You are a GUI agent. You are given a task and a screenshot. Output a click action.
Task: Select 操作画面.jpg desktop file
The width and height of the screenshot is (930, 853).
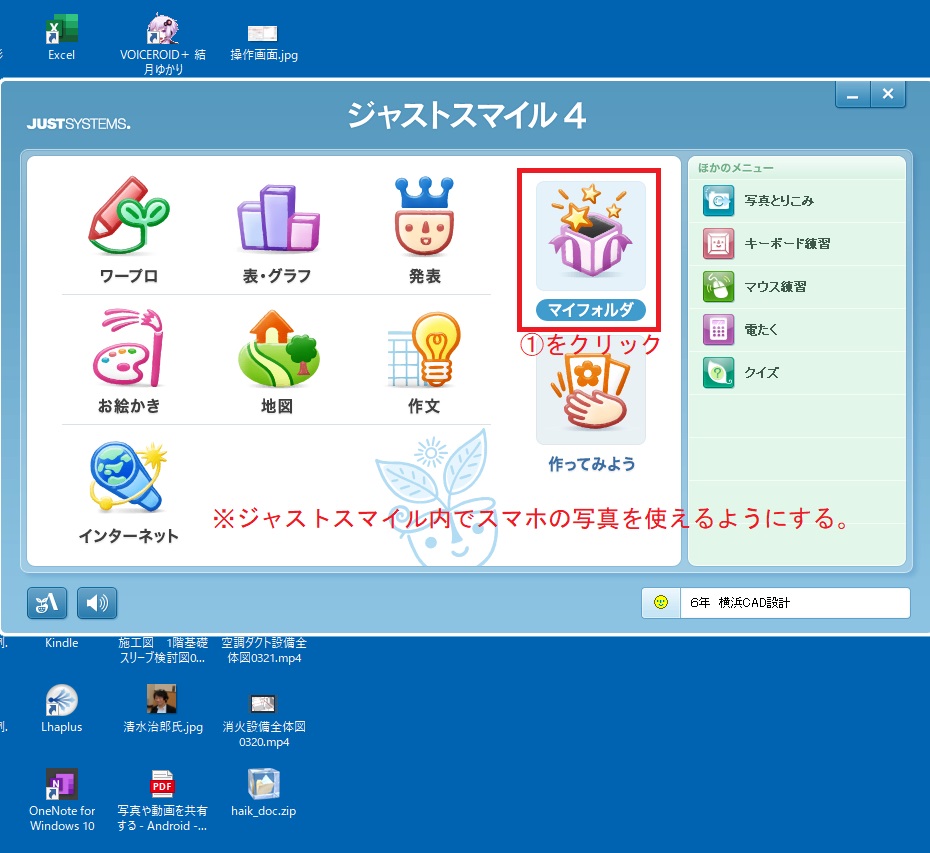(263, 43)
